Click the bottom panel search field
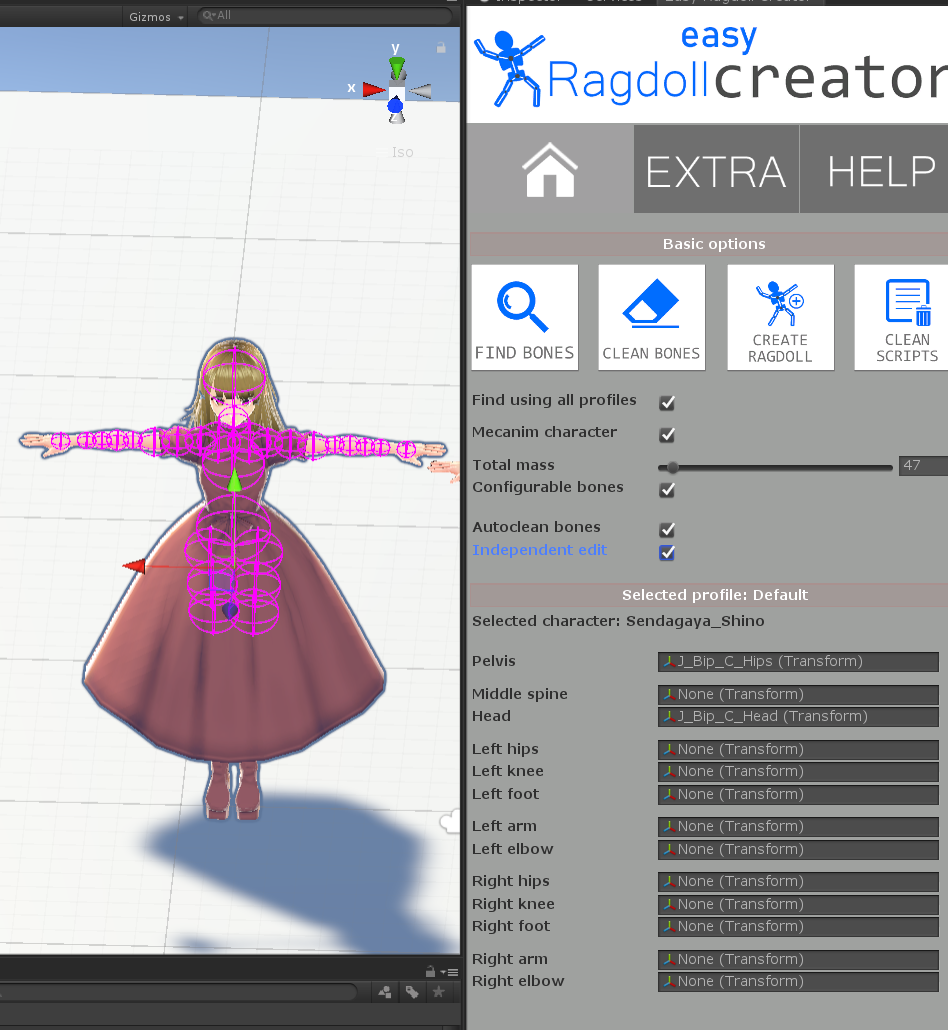 tap(177, 992)
